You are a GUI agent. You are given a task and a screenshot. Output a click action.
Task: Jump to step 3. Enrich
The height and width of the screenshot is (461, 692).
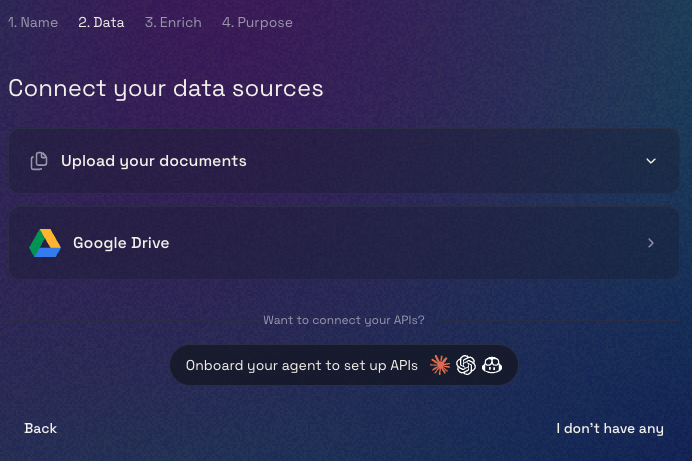(173, 22)
